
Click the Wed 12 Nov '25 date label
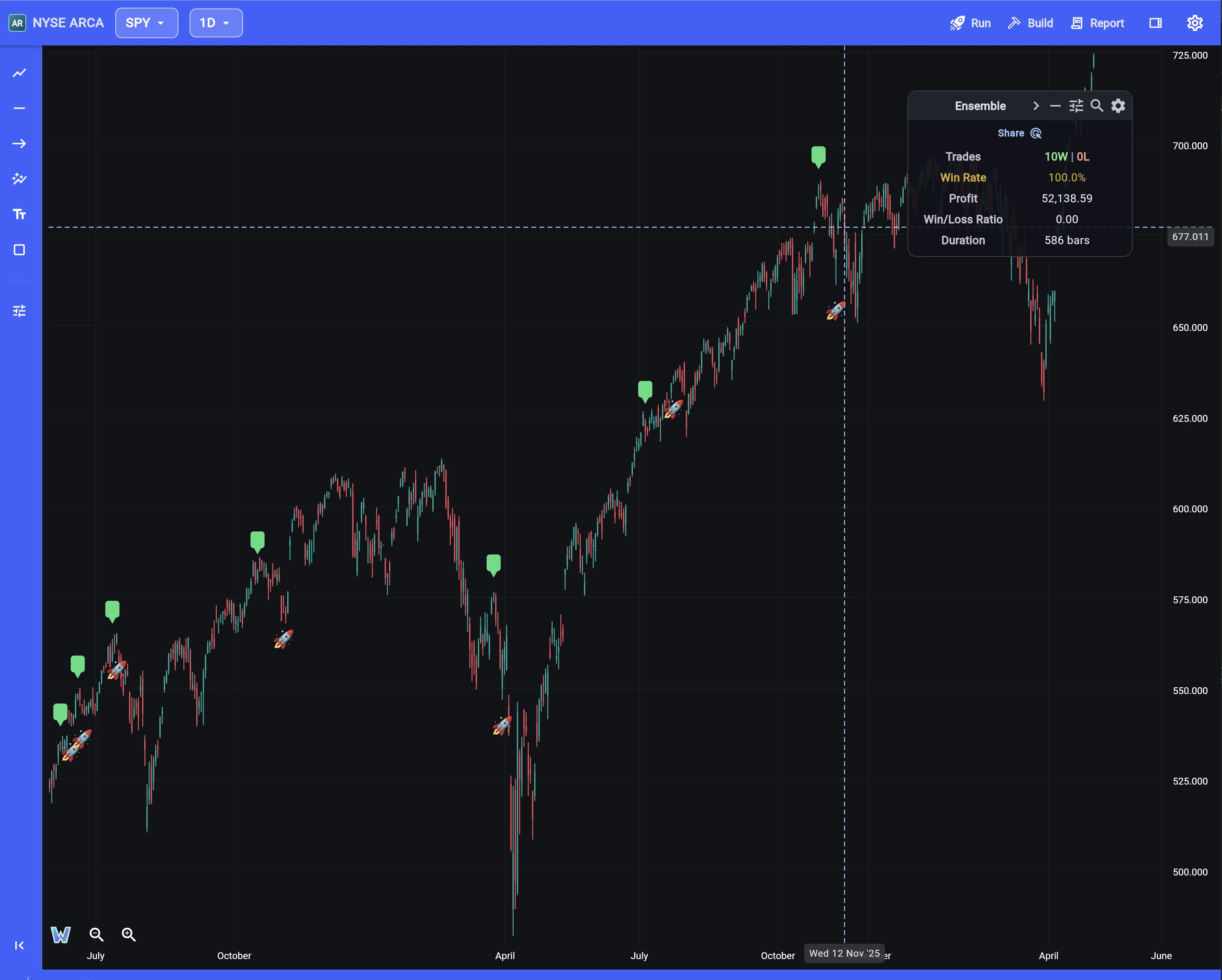tap(845, 953)
